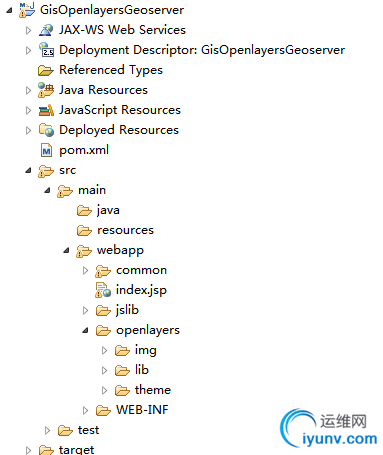Expand the Deployed Resources node
Screen dimensions: 383x455
click(x=29, y=130)
